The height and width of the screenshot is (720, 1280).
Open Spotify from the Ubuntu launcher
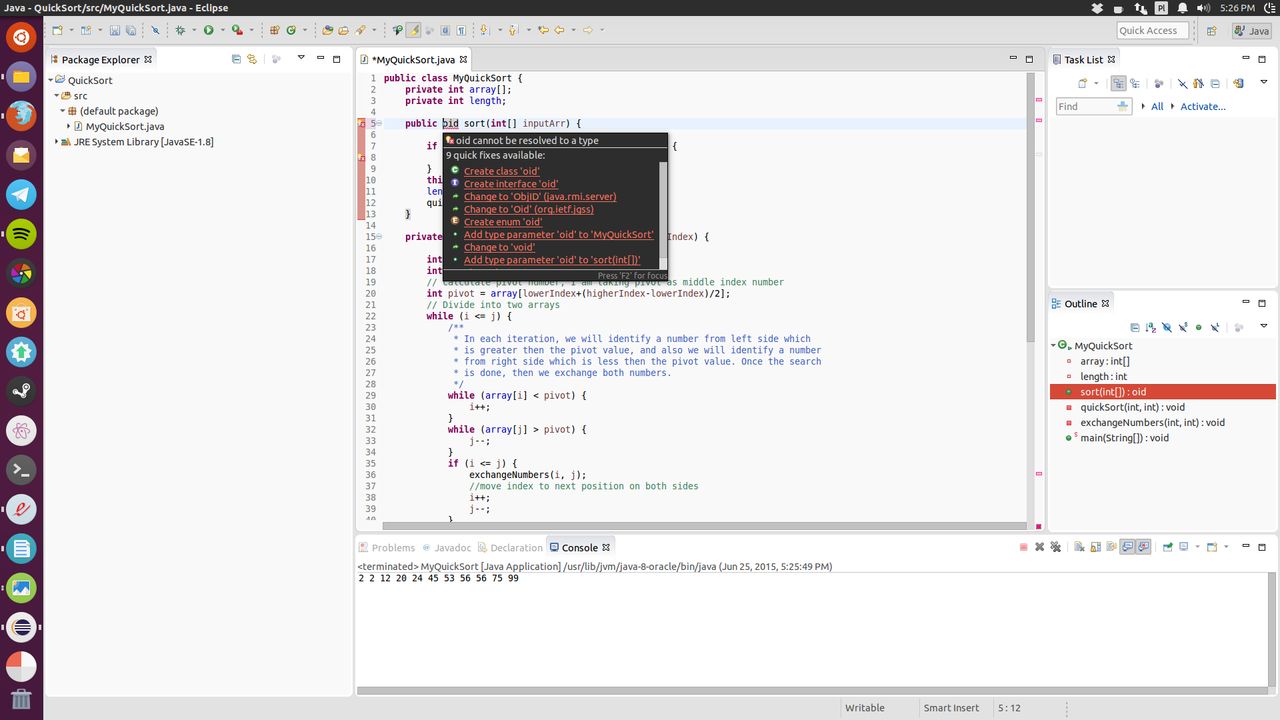coord(21,234)
